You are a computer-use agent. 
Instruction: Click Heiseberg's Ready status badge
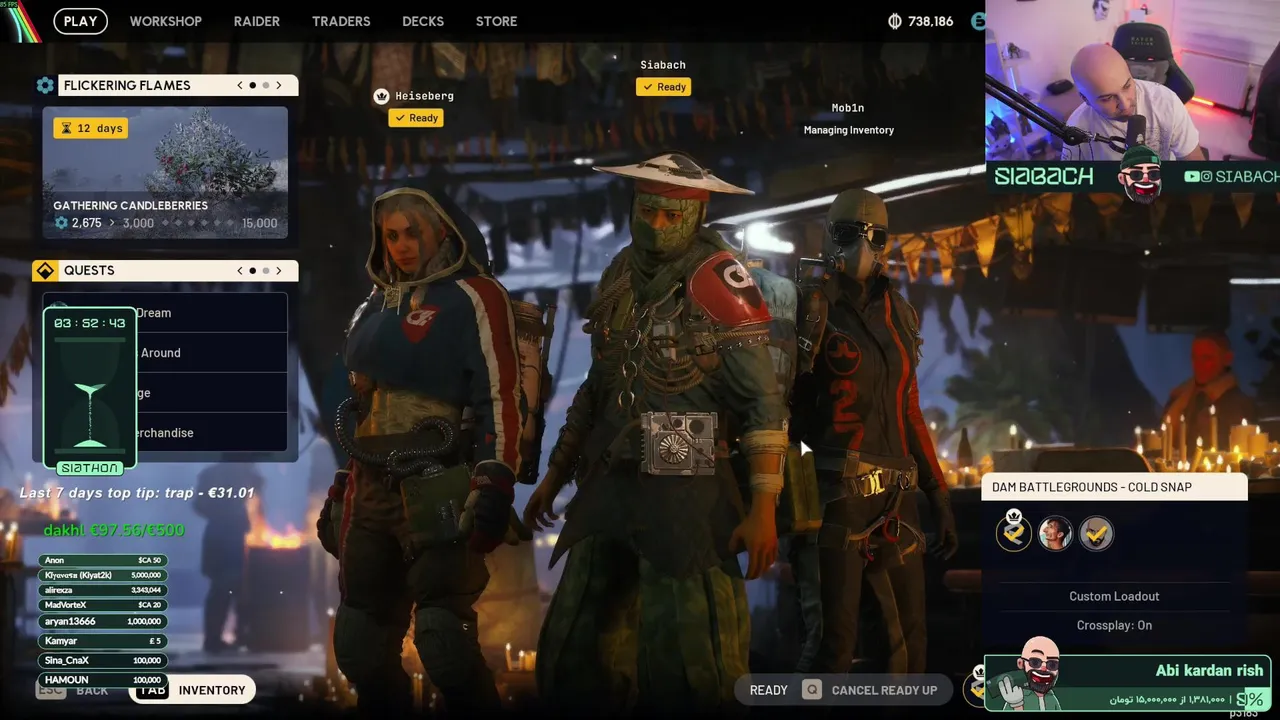(x=416, y=118)
